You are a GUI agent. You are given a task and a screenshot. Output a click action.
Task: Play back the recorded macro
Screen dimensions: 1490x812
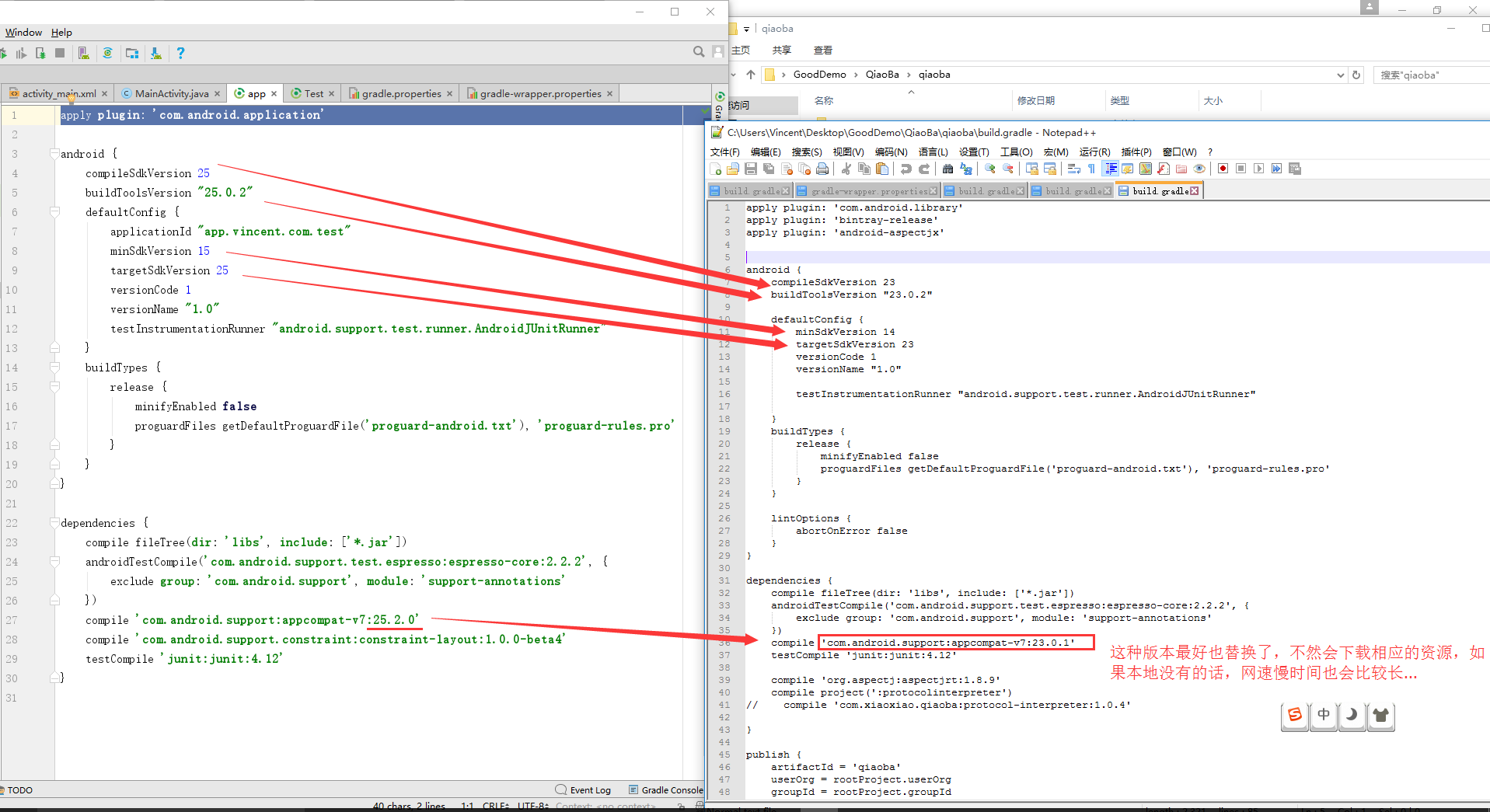(x=1258, y=169)
